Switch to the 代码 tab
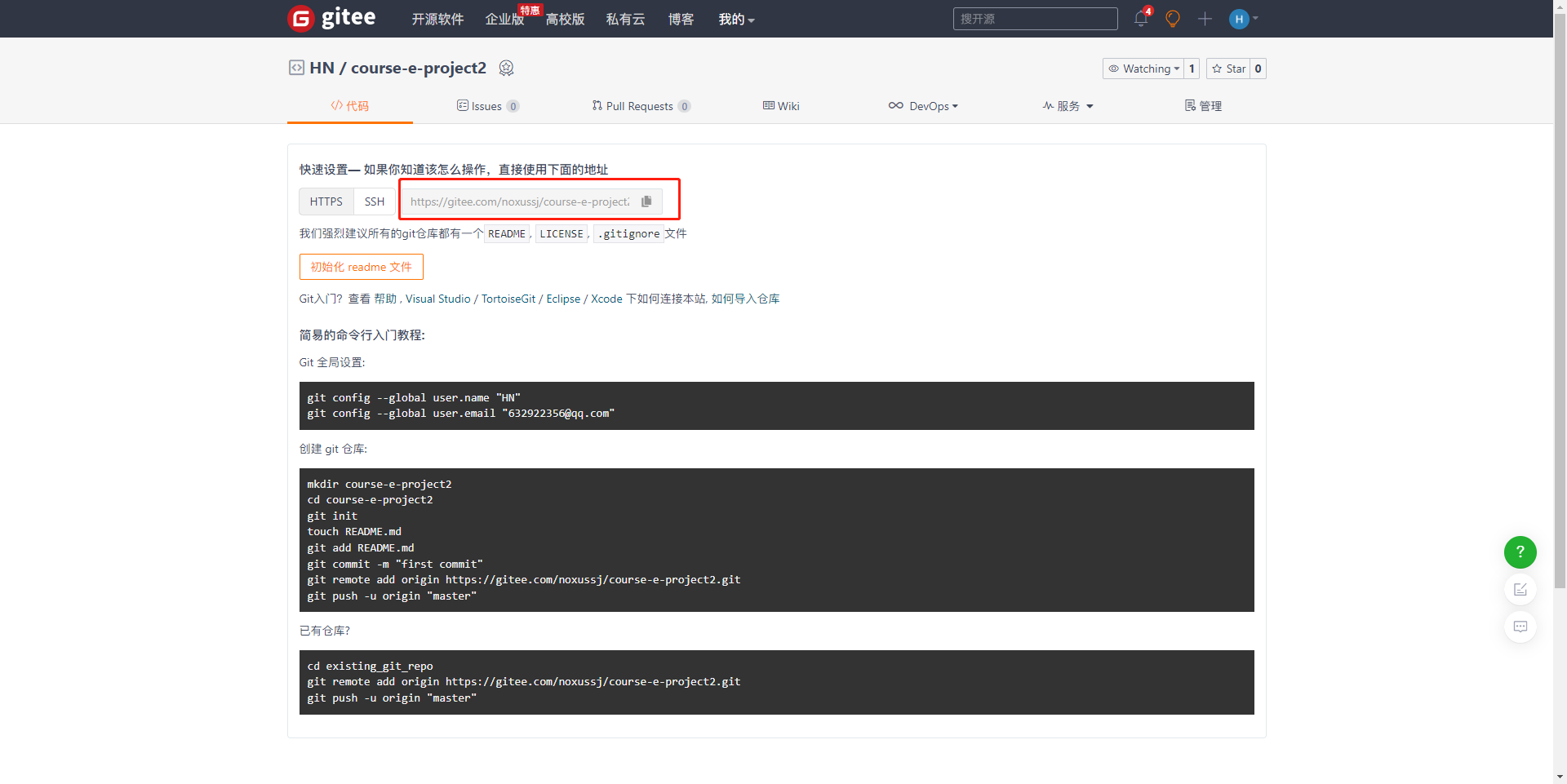 350,106
